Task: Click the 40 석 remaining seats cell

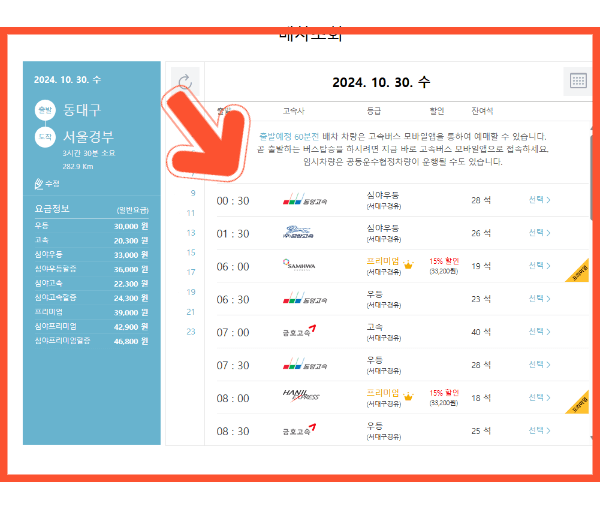Action: click(x=481, y=332)
